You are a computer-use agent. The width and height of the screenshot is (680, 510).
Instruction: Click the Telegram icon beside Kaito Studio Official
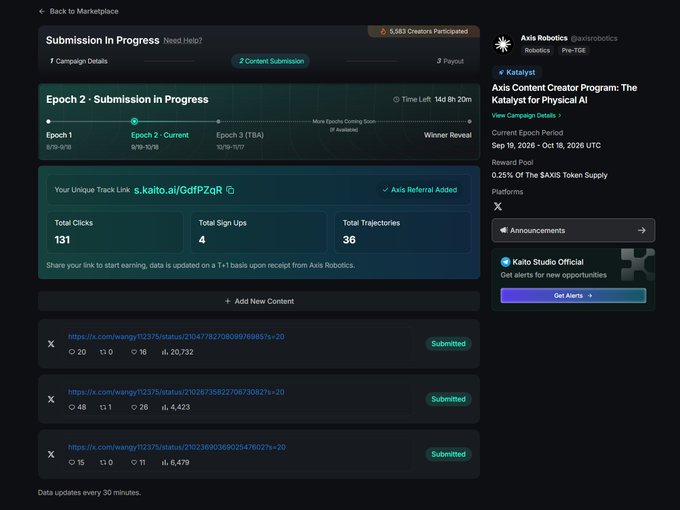505,262
